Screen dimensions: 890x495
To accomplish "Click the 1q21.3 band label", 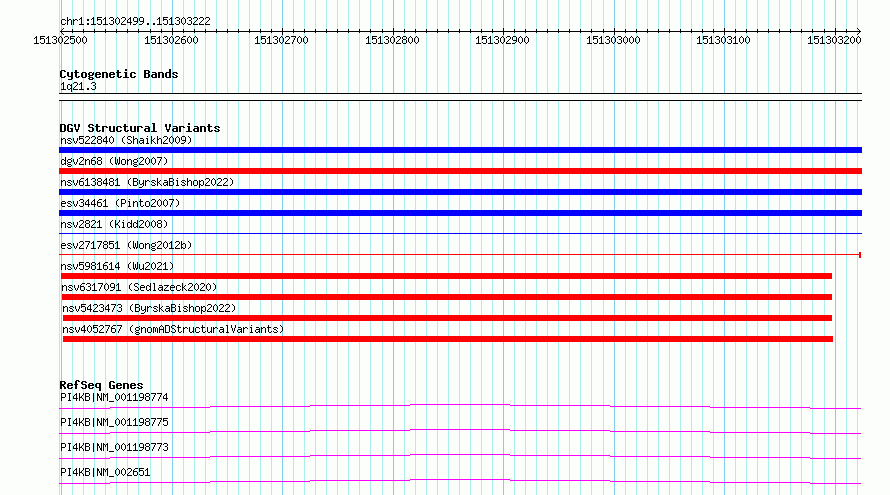I will (78, 87).
